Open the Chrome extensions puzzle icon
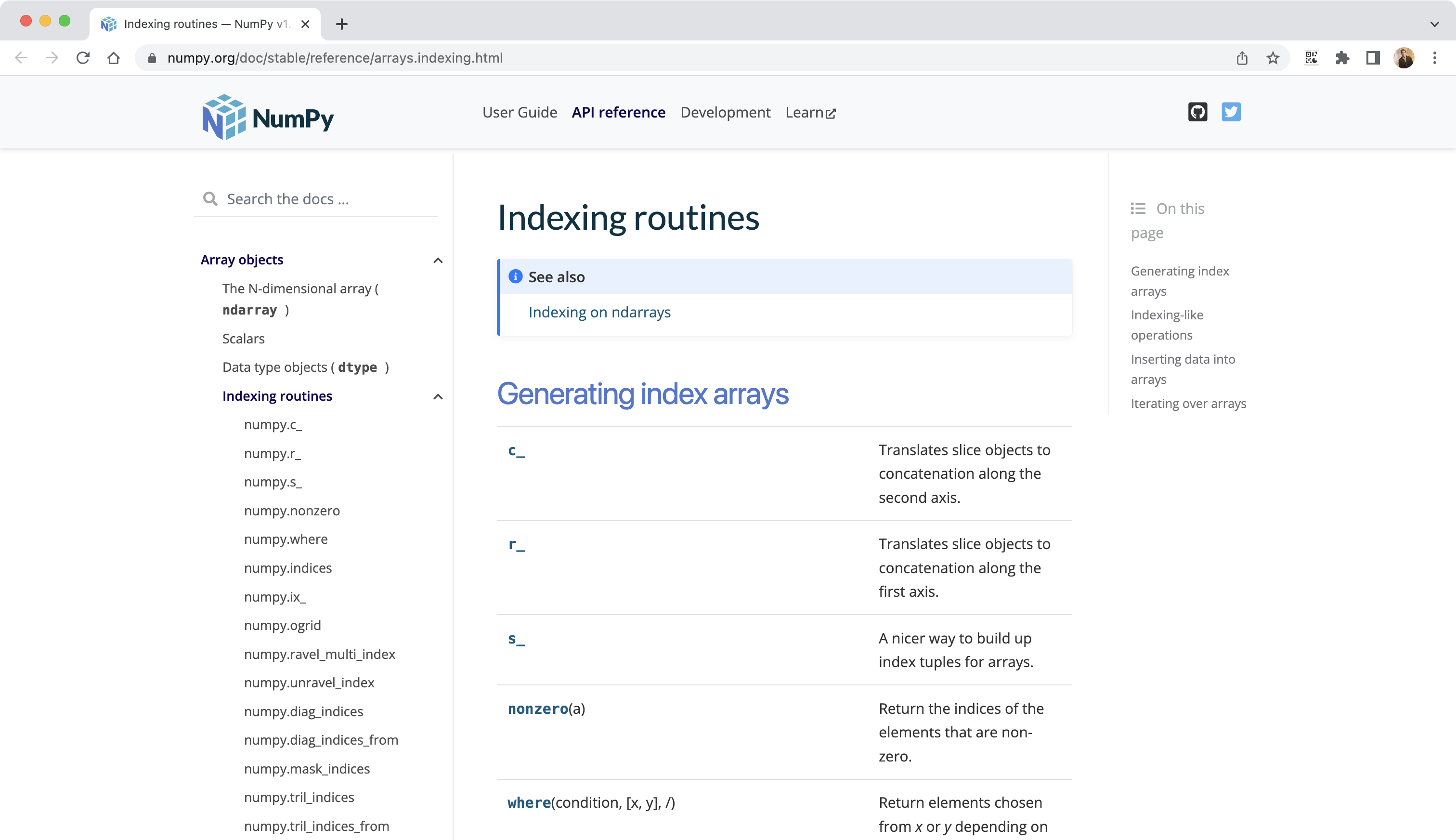This screenshot has width=1456, height=840. (x=1342, y=58)
